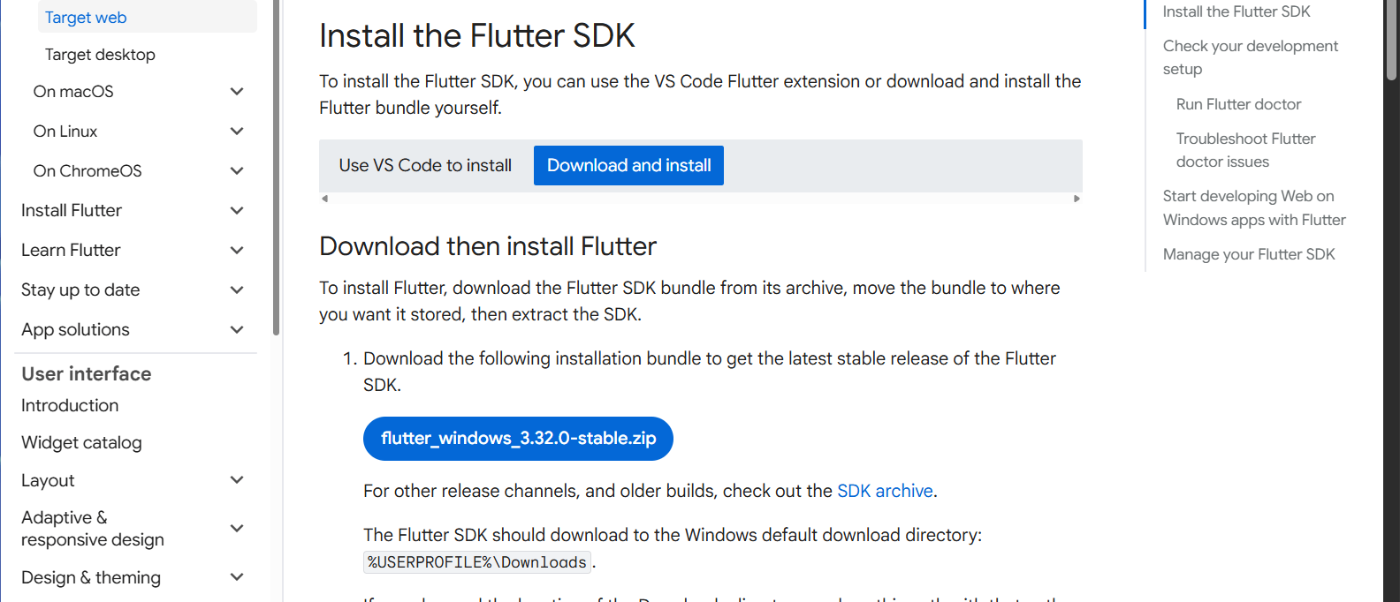Expand the On ChromeOS chevron arrow
The height and width of the screenshot is (602, 1400).
237,171
